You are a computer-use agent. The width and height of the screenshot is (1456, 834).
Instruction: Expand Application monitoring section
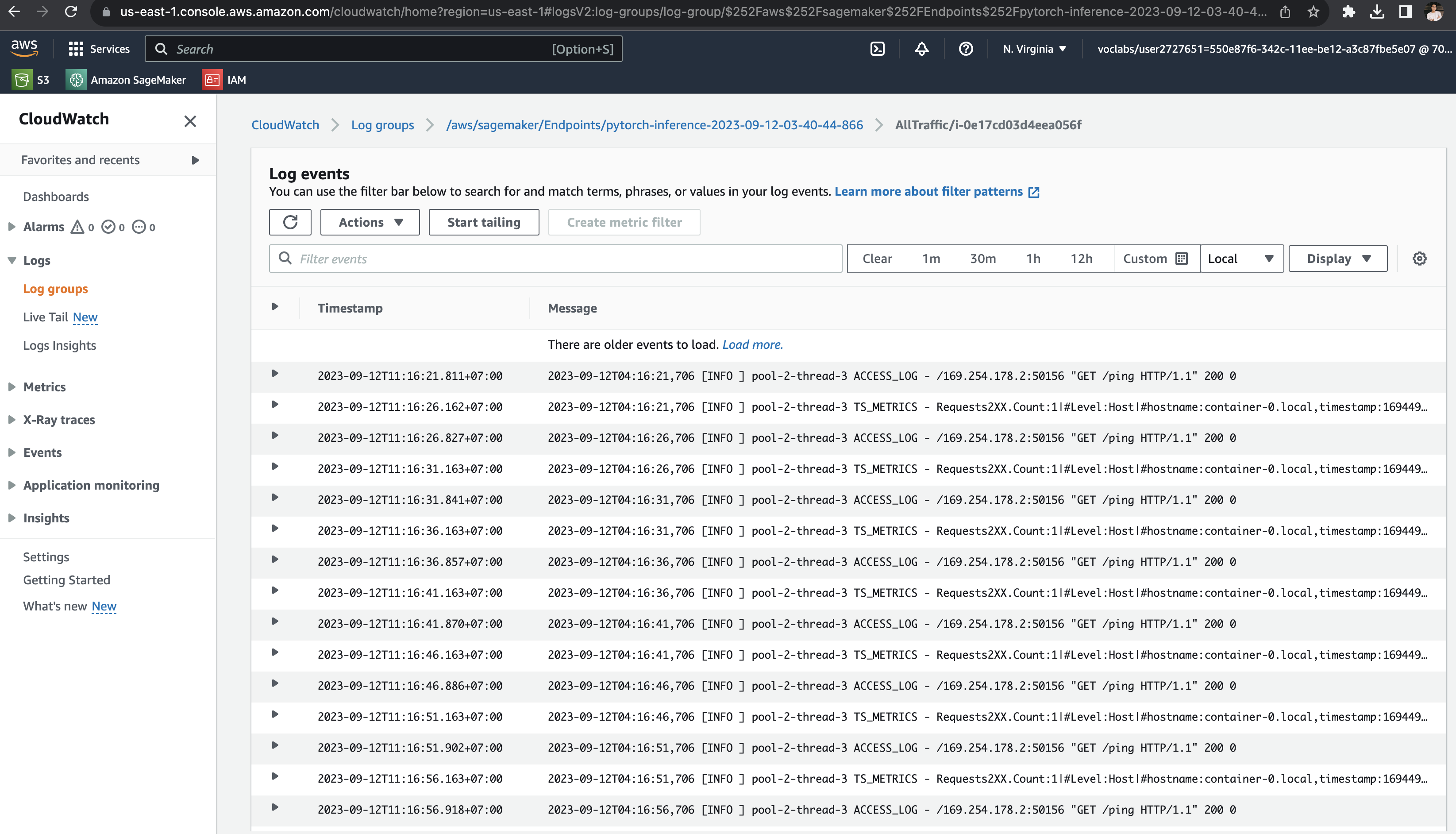pos(12,485)
